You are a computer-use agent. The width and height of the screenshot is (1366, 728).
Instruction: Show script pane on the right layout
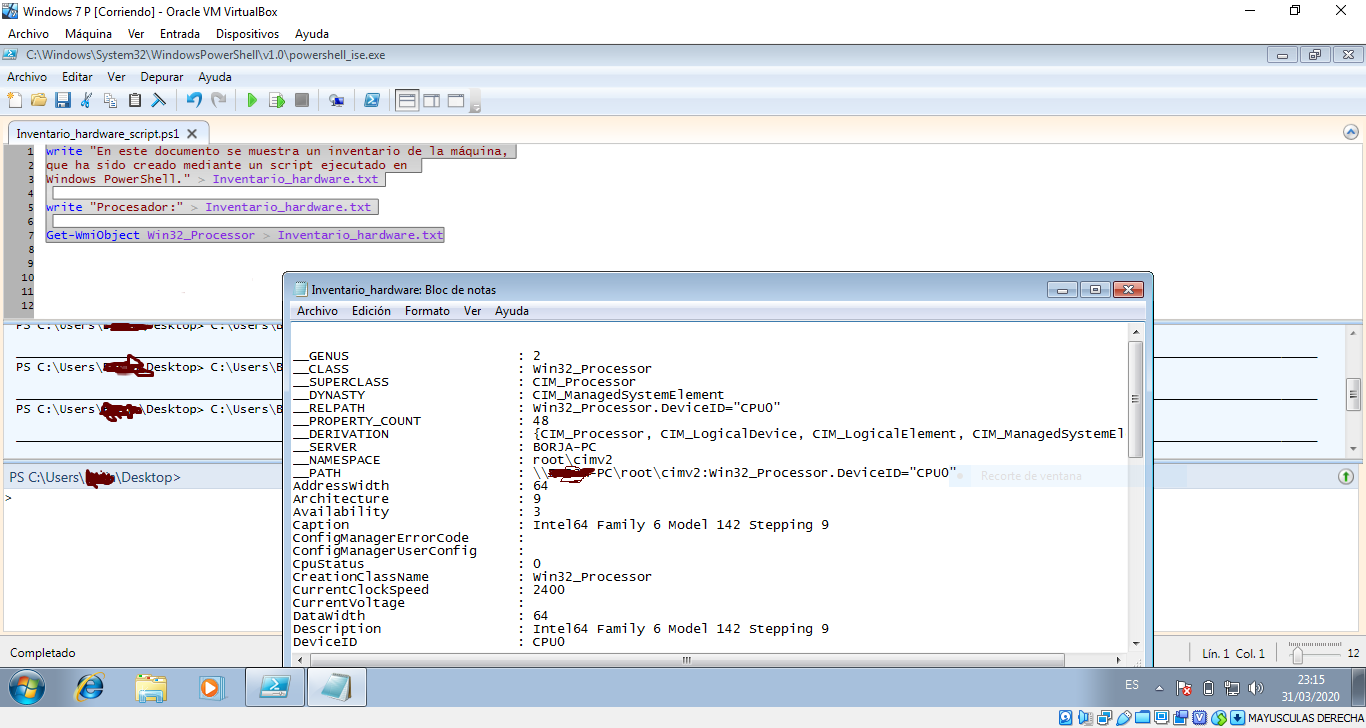[x=432, y=100]
